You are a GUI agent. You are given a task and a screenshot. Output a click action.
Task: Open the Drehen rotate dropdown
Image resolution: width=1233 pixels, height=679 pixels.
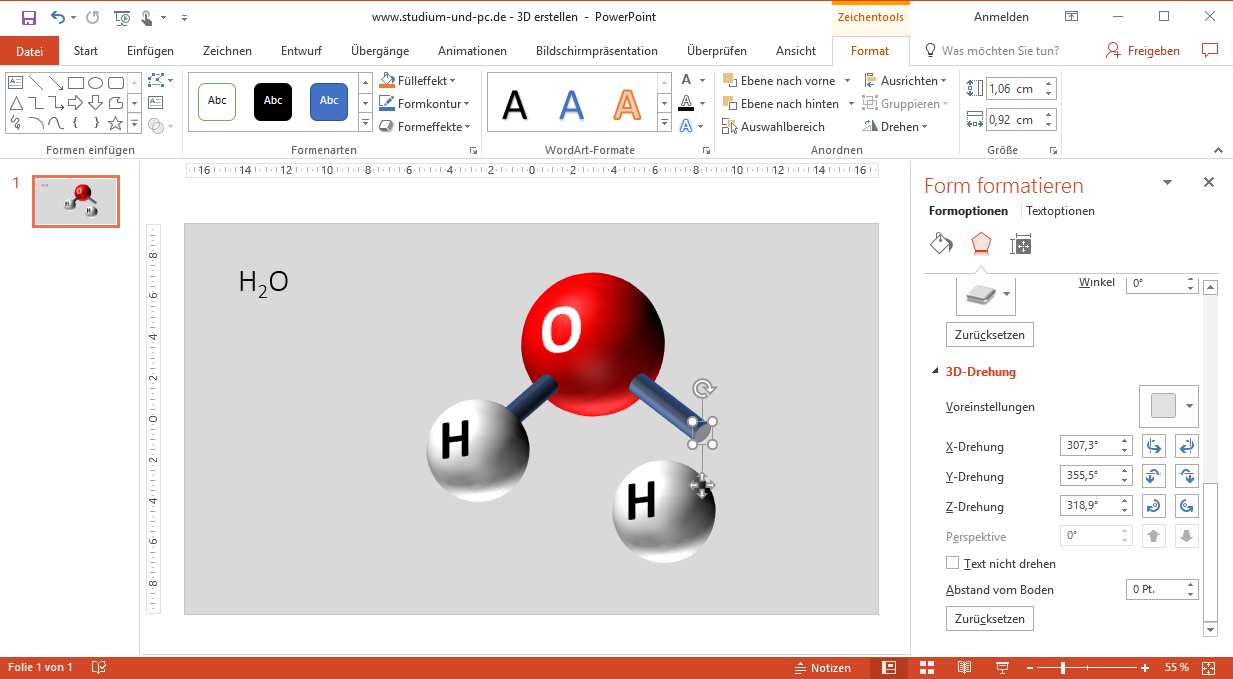[896, 127]
